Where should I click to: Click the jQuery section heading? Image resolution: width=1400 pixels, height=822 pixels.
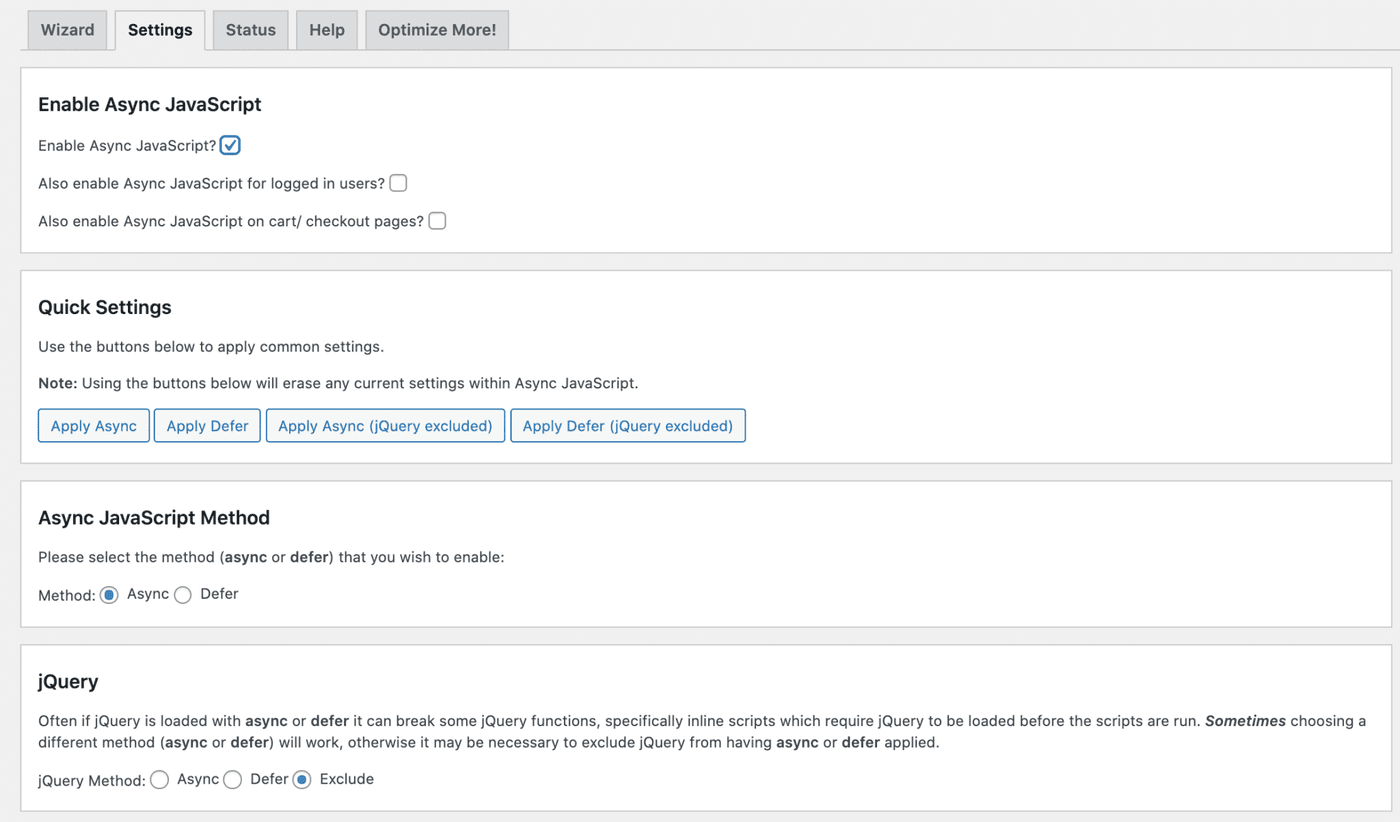pos(68,682)
